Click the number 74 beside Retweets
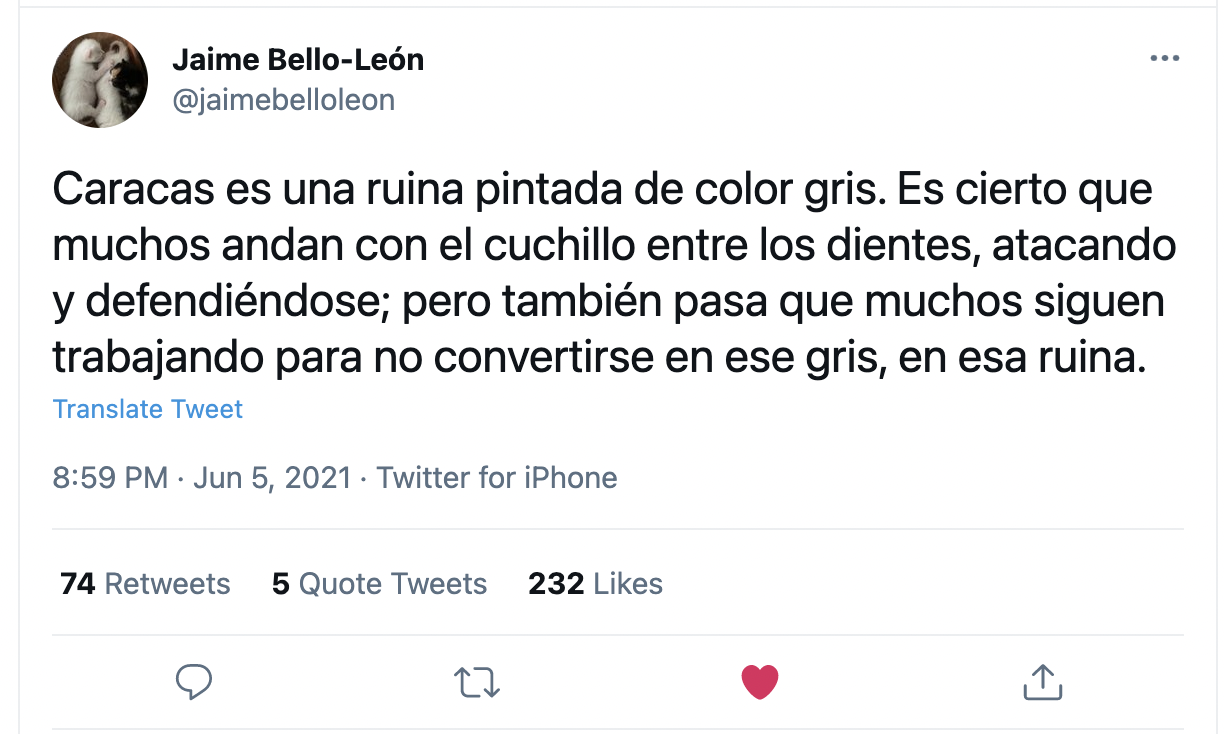The height and width of the screenshot is (734, 1224). [78, 584]
